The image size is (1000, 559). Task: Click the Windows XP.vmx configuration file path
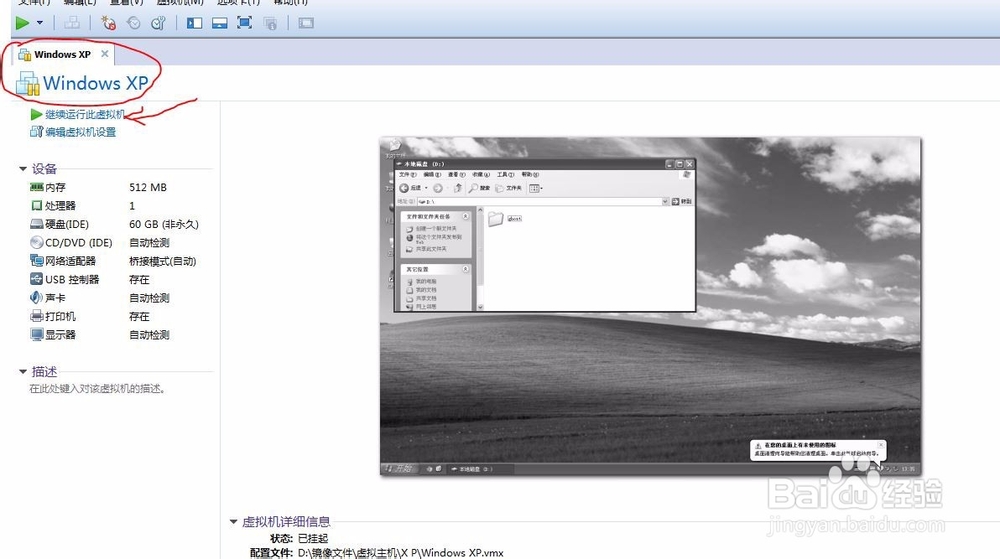(x=401, y=553)
